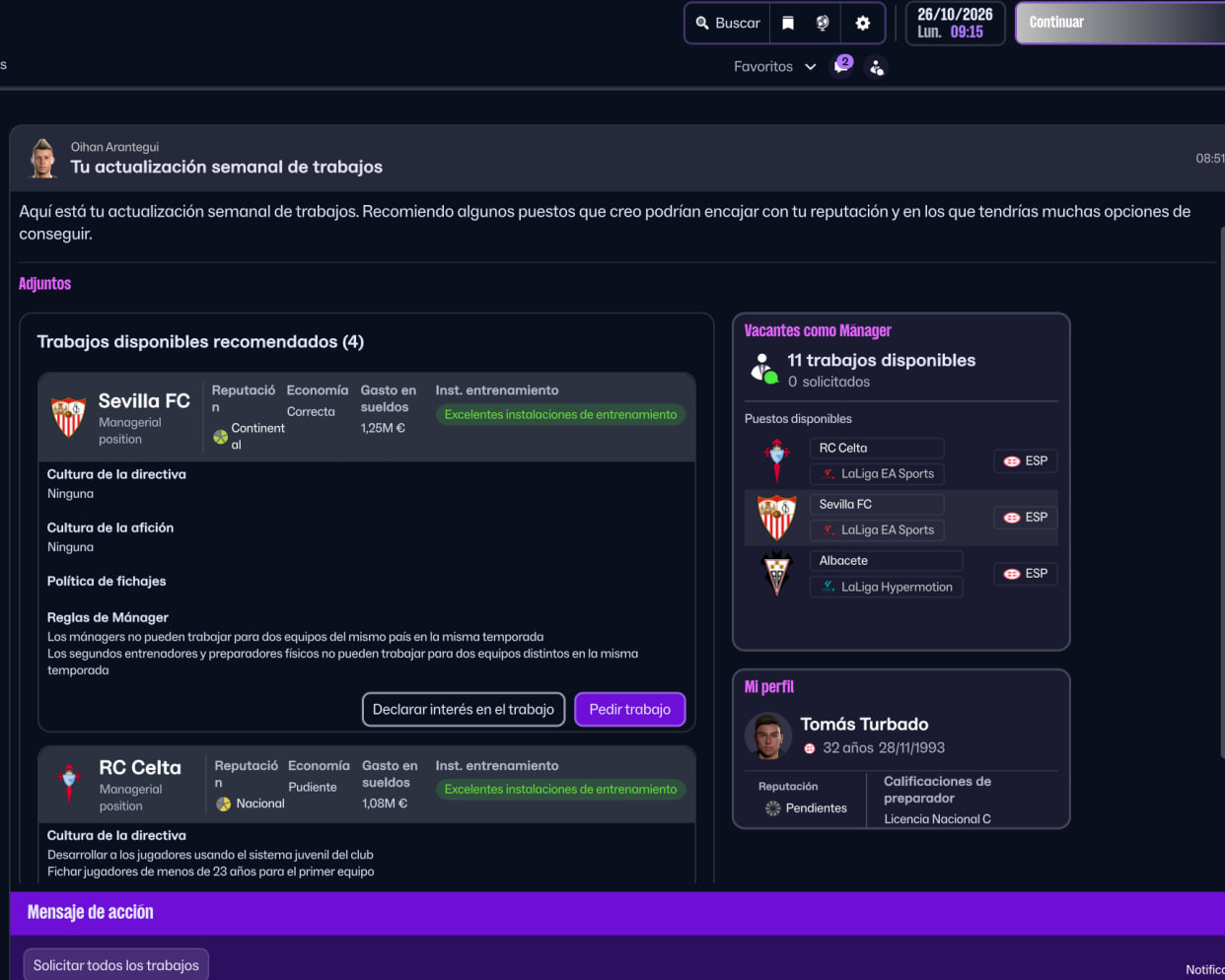Click the Sevilla FC crest in recommended jobs
The width and height of the screenshot is (1225, 980).
[x=68, y=416]
